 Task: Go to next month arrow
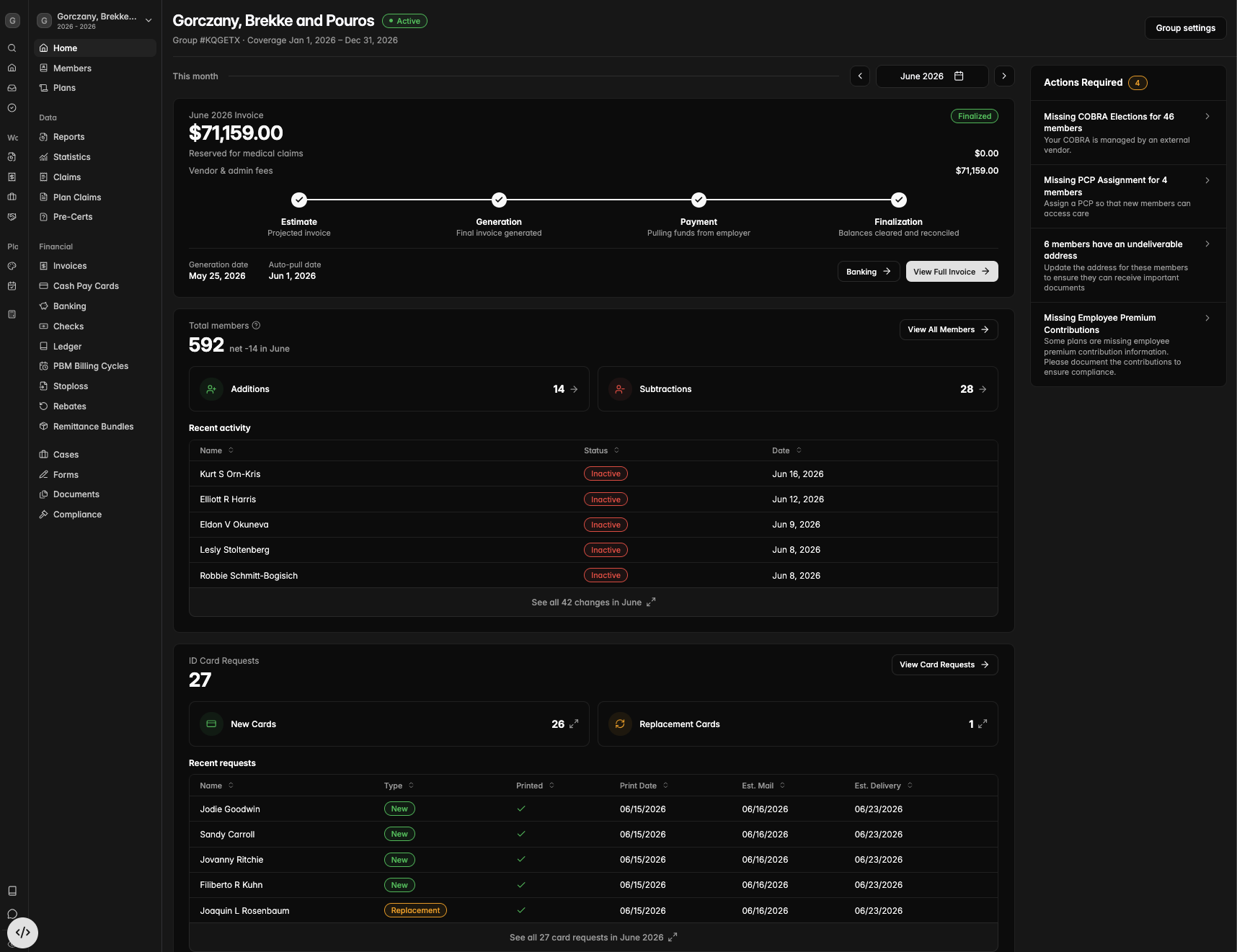click(x=1004, y=76)
